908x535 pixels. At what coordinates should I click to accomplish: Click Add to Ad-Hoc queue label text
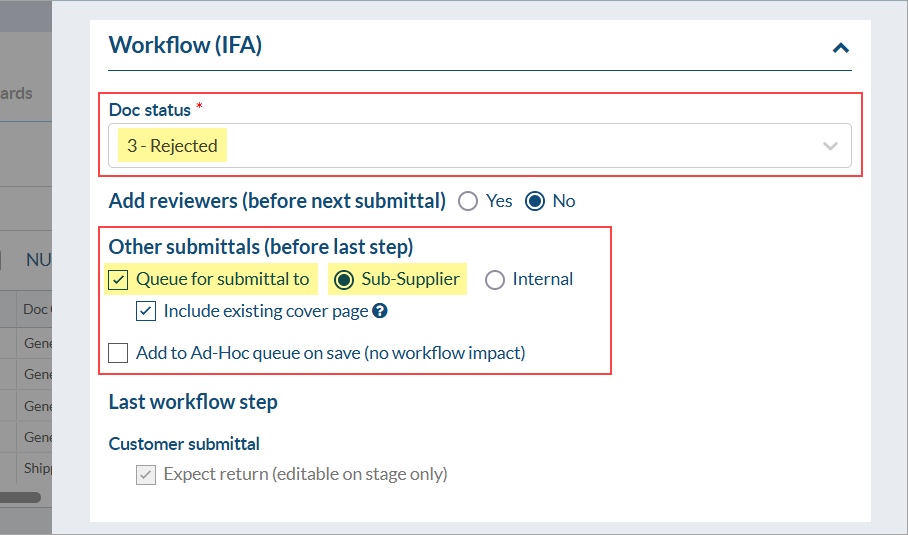(x=330, y=352)
